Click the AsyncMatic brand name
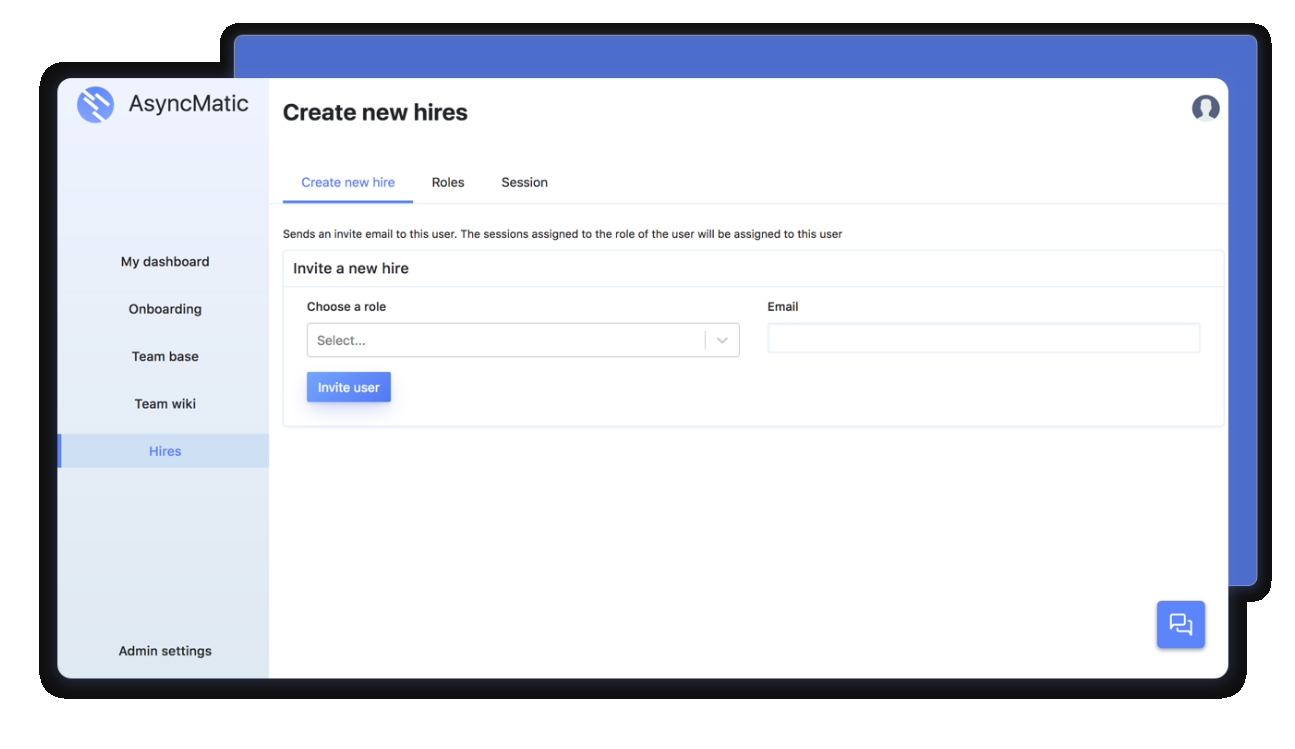This screenshot has width=1295, height=749. click(x=188, y=104)
